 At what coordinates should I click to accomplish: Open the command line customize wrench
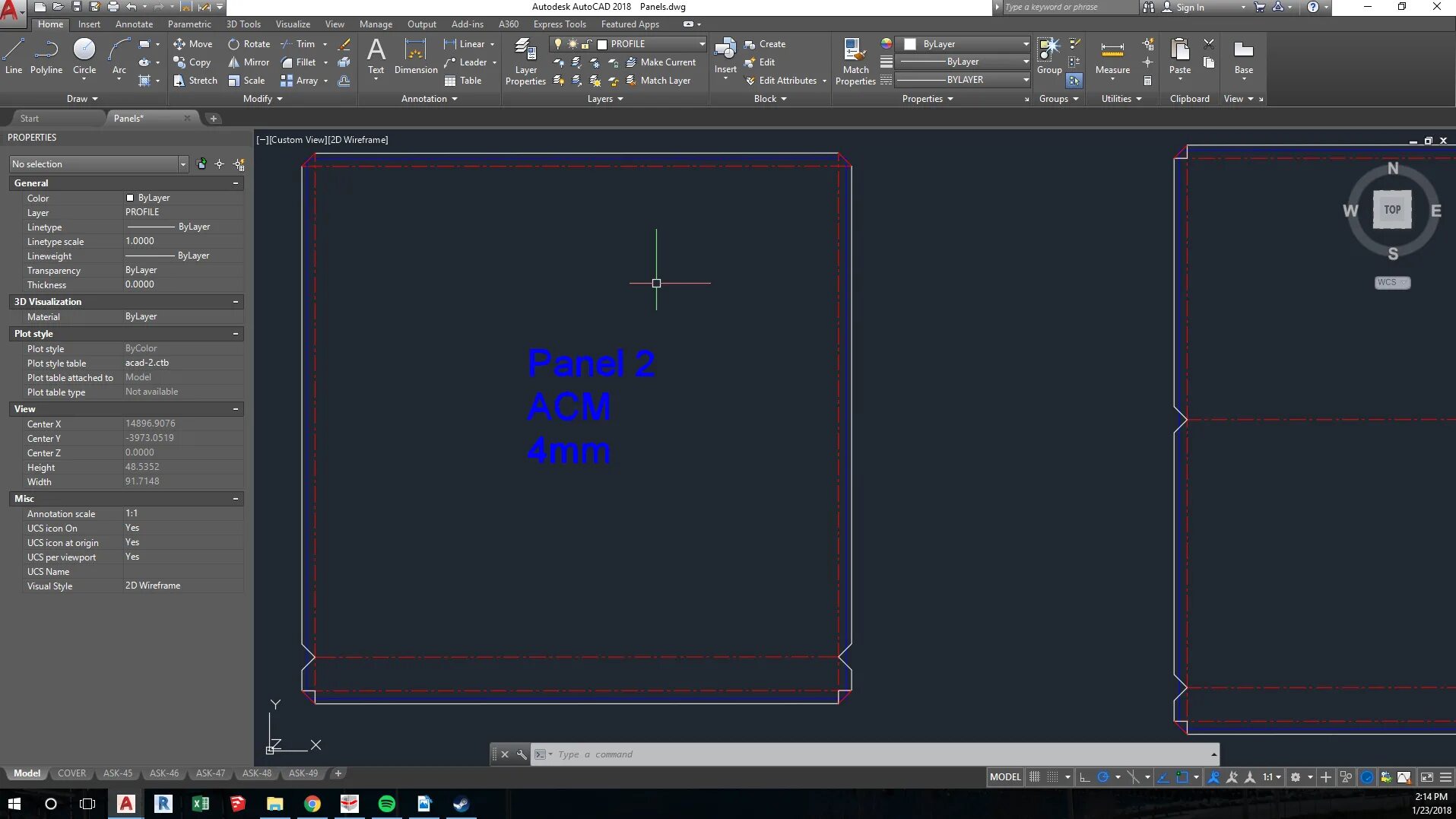522,754
